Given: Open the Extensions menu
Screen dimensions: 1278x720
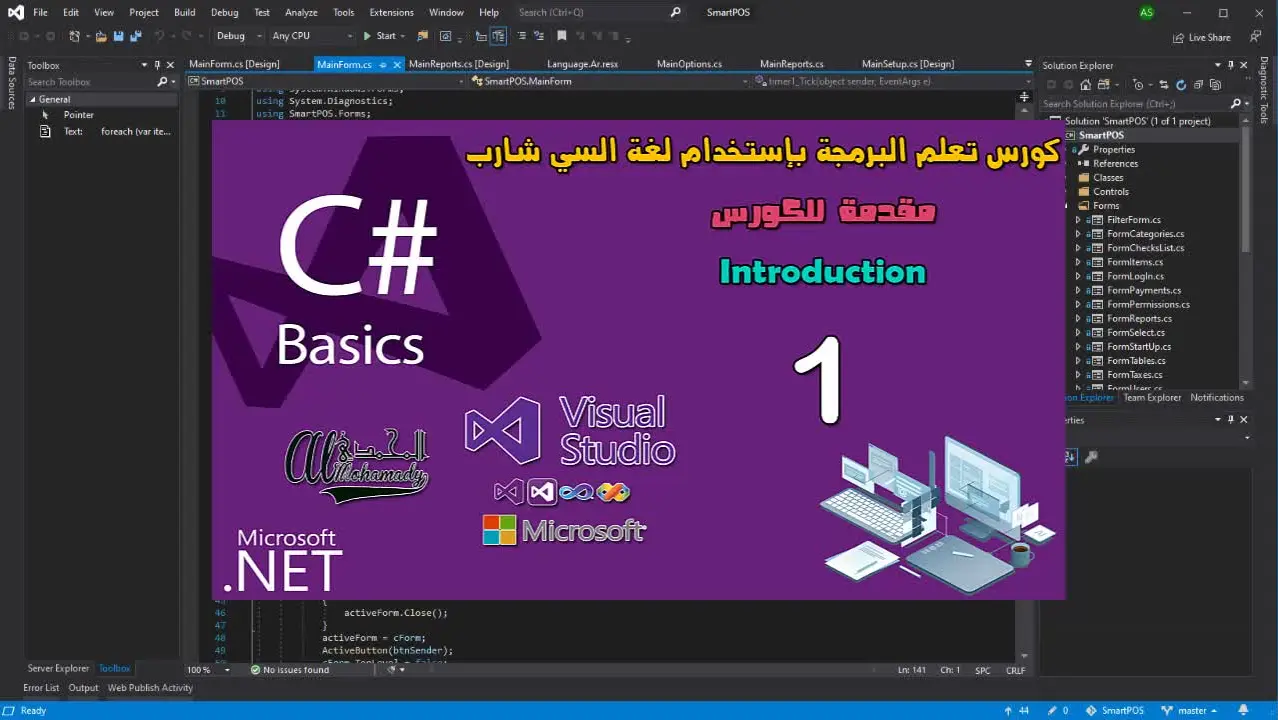Looking at the screenshot, I should (391, 12).
